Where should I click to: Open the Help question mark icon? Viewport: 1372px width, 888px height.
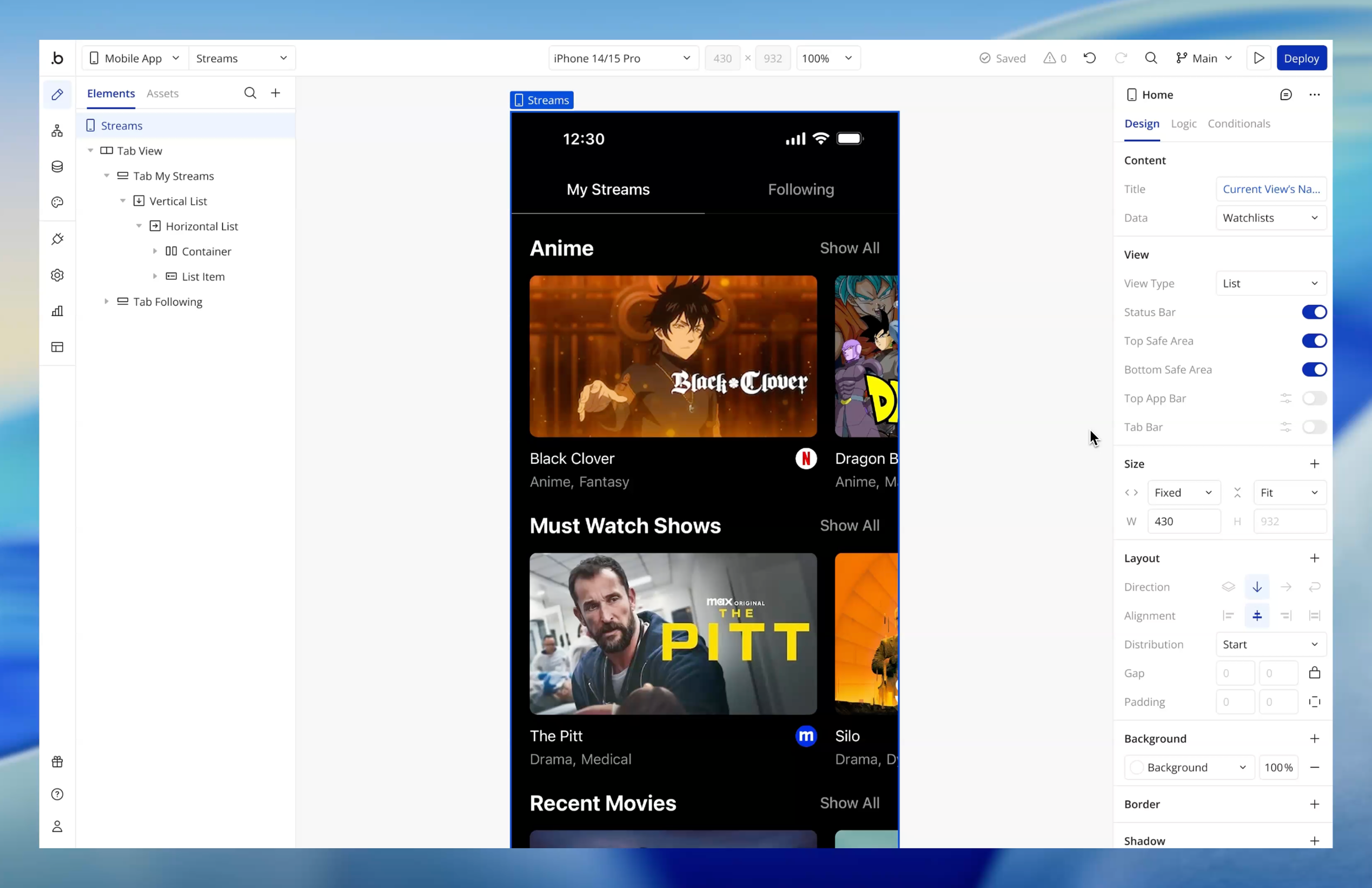coord(57,794)
